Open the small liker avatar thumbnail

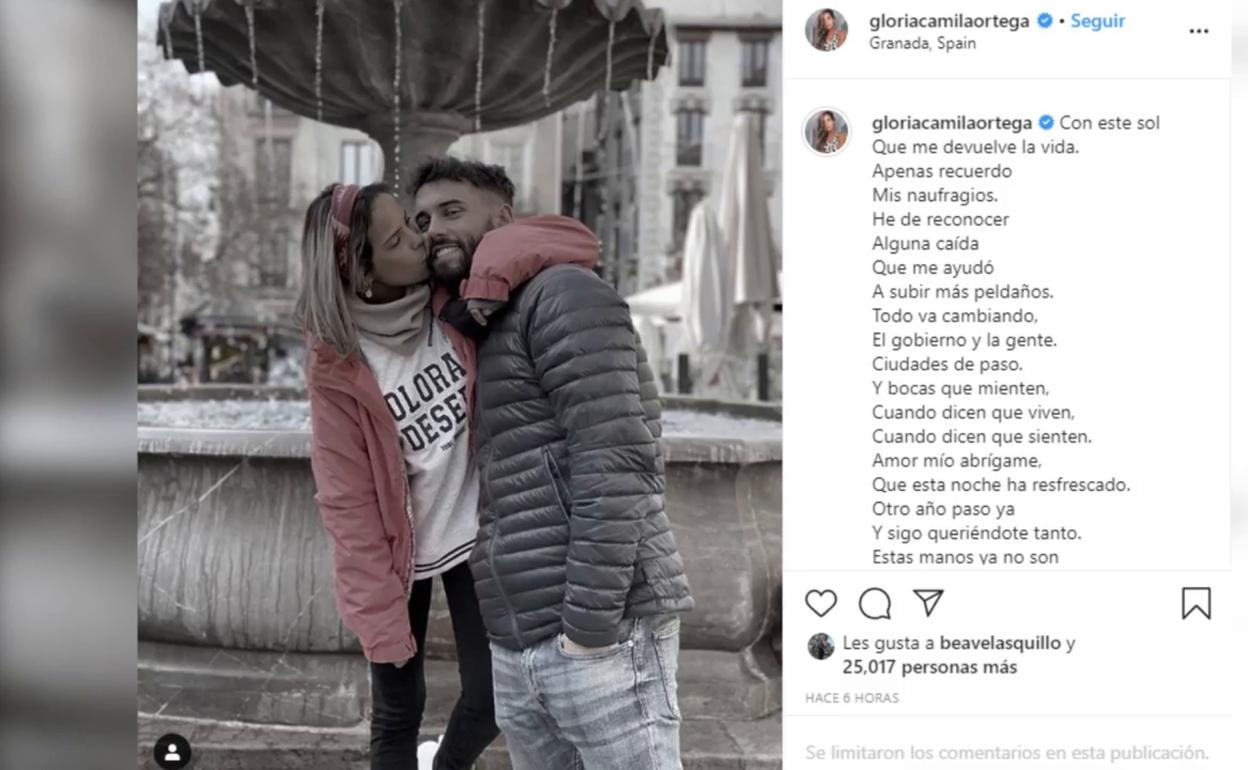821,646
